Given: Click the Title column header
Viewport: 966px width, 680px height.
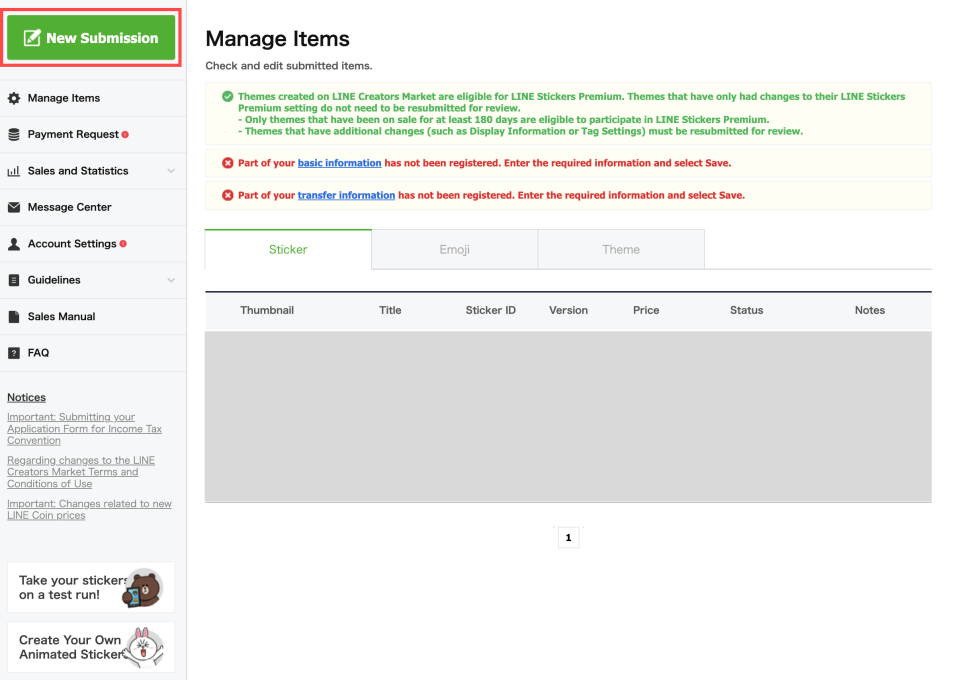Looking at the screenshot, I should [390, 310].
